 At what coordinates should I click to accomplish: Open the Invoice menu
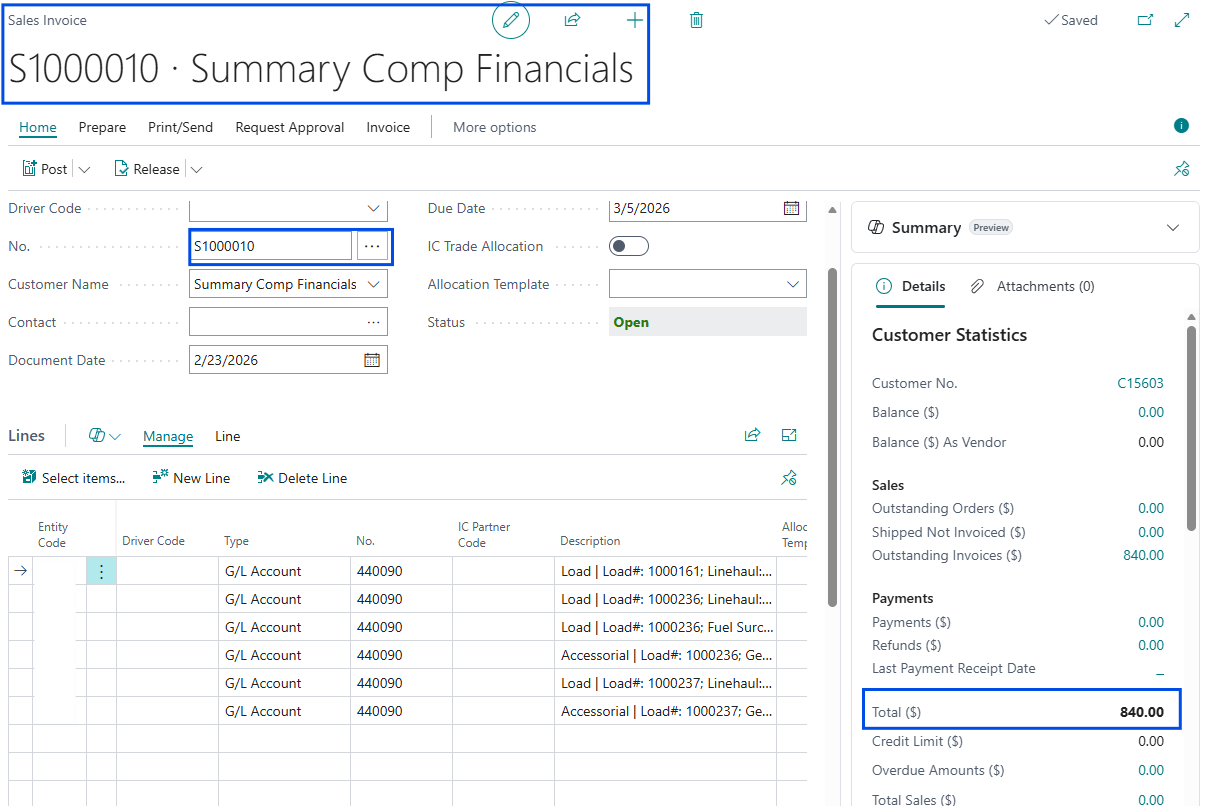388,127
